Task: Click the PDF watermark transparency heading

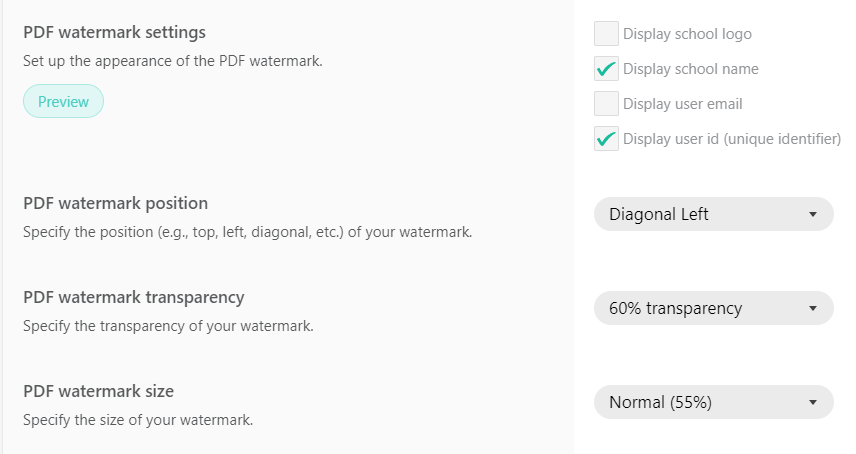Action: 133,297
